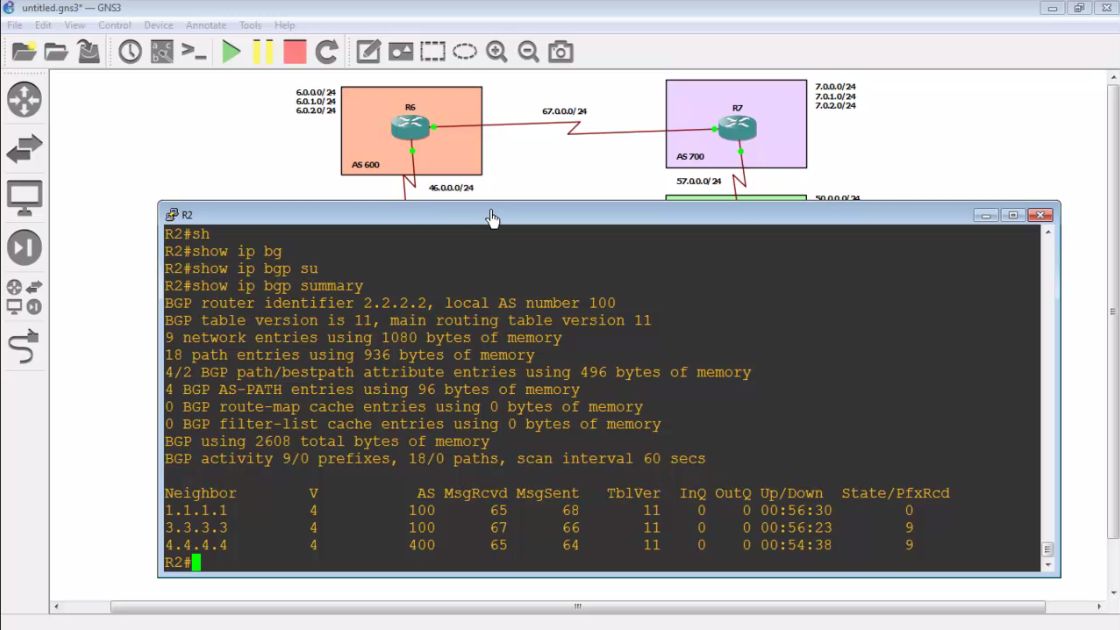Click the R2 terminal's scroll down arrow

pyautogui.click(x=1048, y=564)
